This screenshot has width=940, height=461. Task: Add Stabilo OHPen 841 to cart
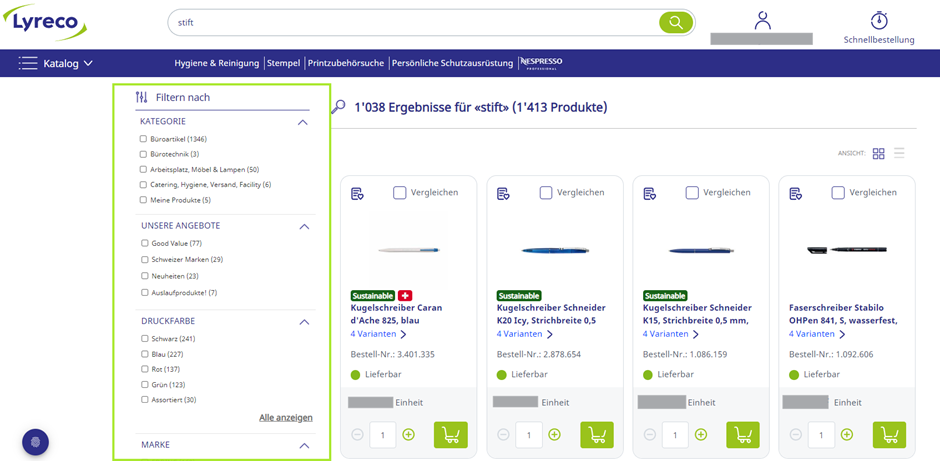point(890,435)
